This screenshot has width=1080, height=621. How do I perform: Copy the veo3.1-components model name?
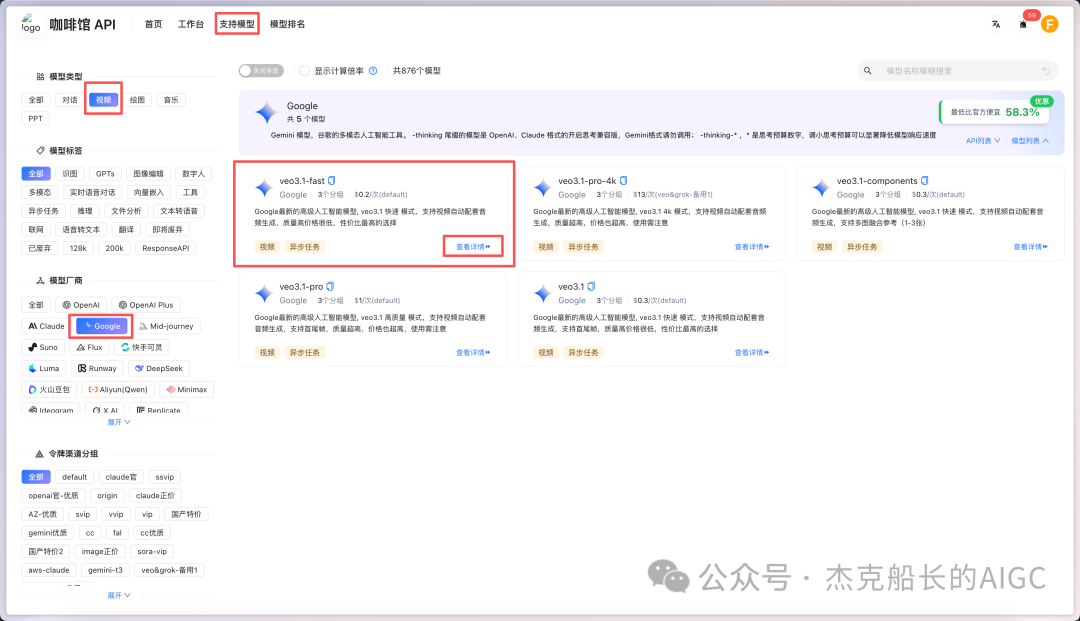(x=924, y=180)
